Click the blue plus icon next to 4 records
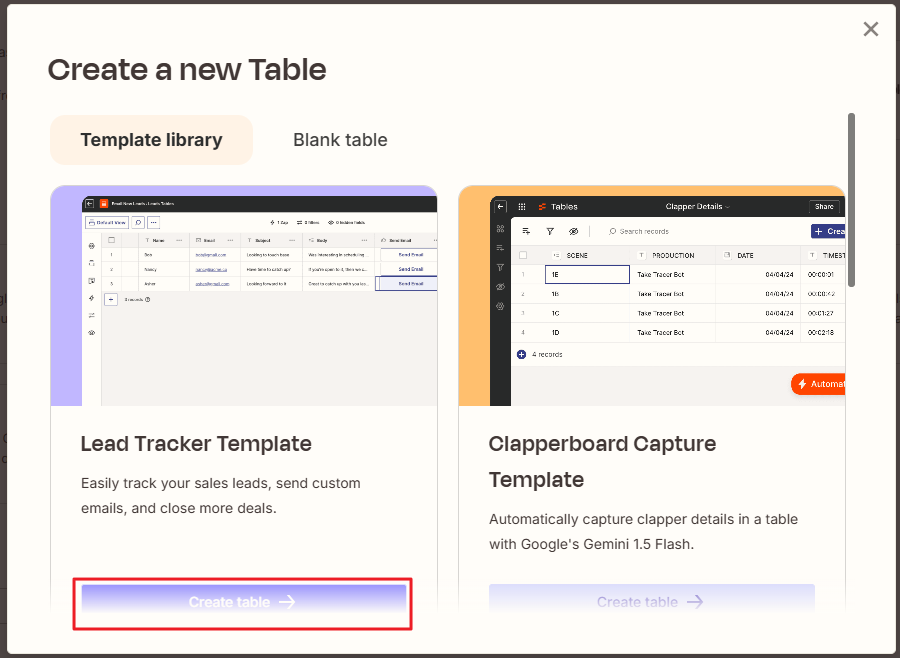The width and height of the screenshot is (900, 658). click(x=521, y=354)
